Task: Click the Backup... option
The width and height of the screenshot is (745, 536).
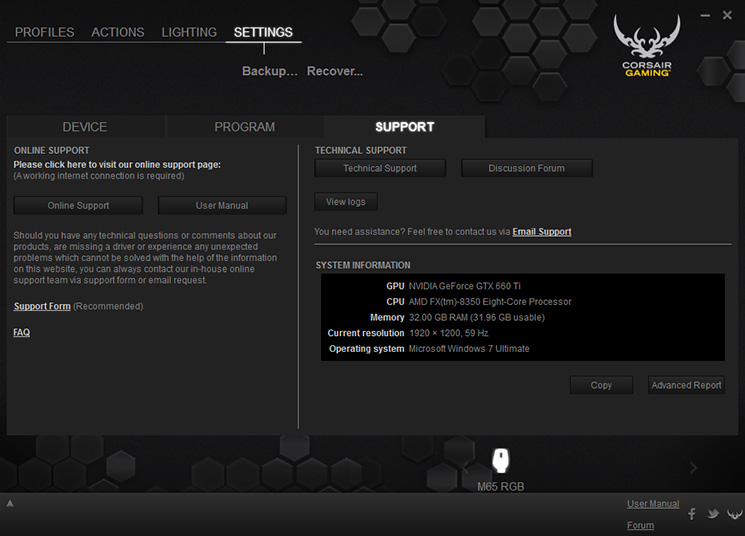Action: (x=269, y=71)
